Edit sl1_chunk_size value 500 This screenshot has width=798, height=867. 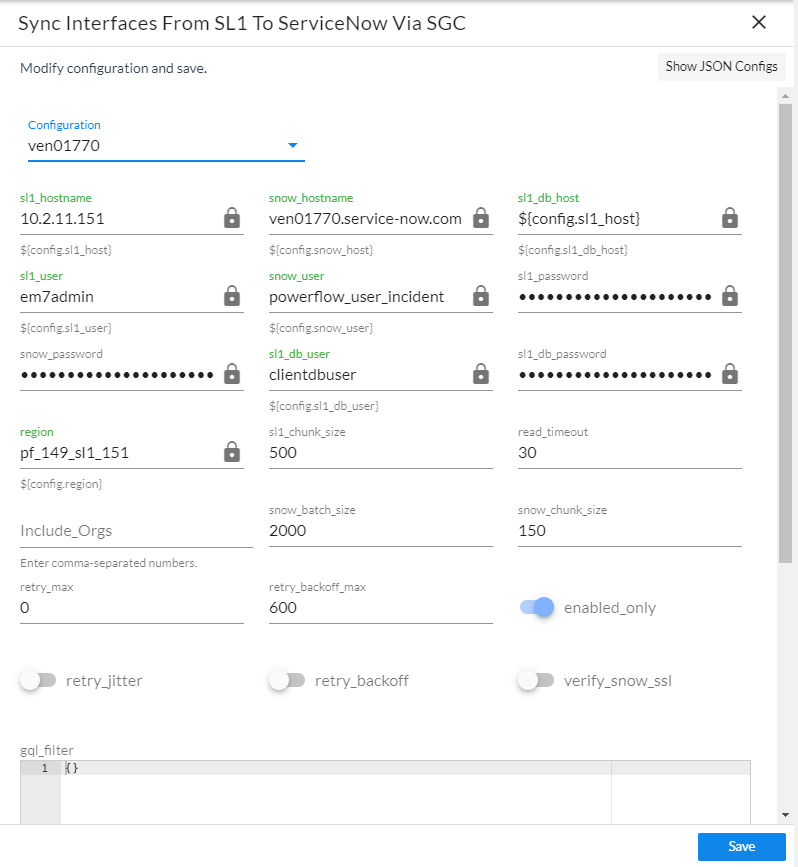pyautogui.click(x=380, y=453)
